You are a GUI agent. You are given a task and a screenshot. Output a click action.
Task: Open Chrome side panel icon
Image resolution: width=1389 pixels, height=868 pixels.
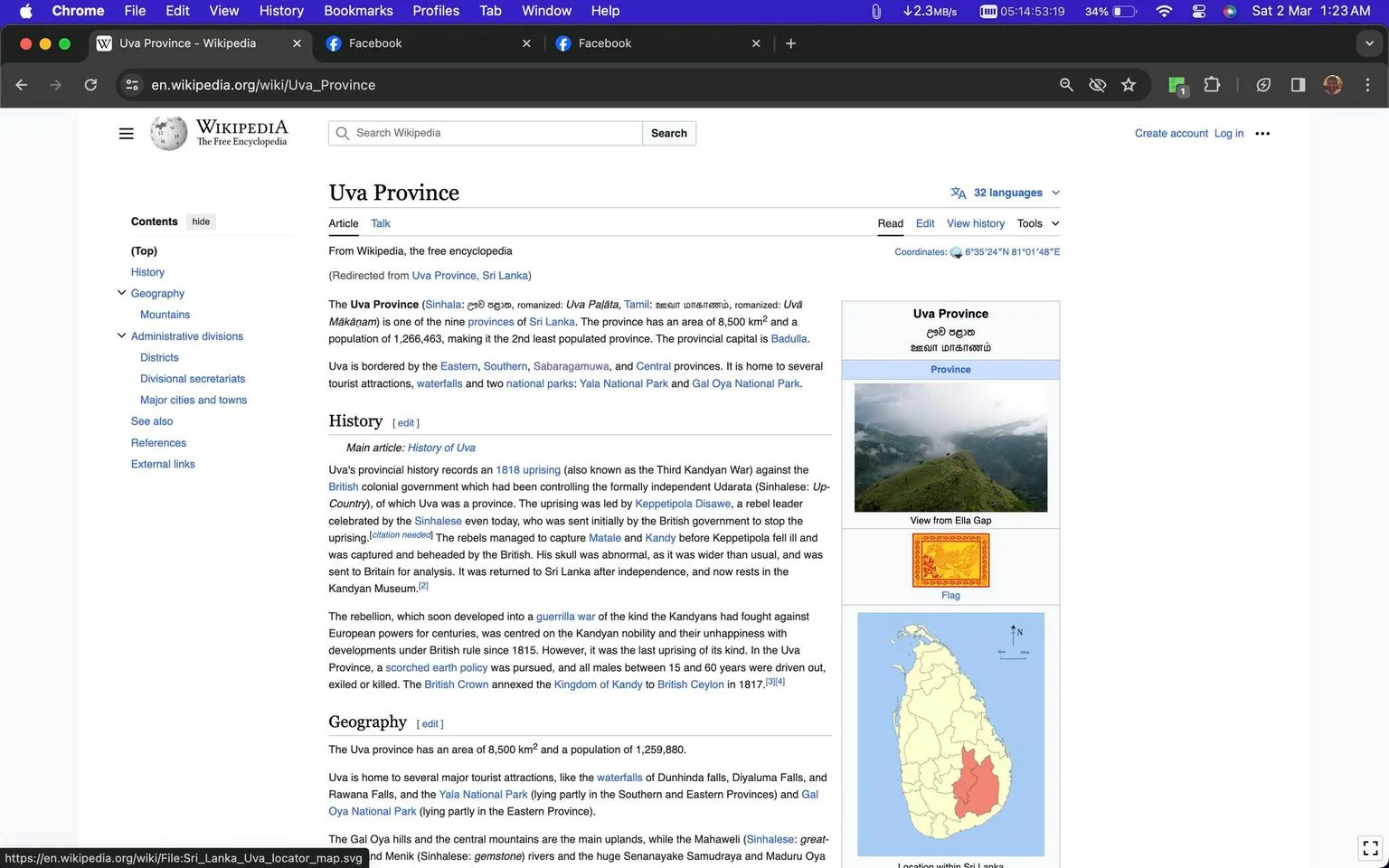coord(1298,85)
